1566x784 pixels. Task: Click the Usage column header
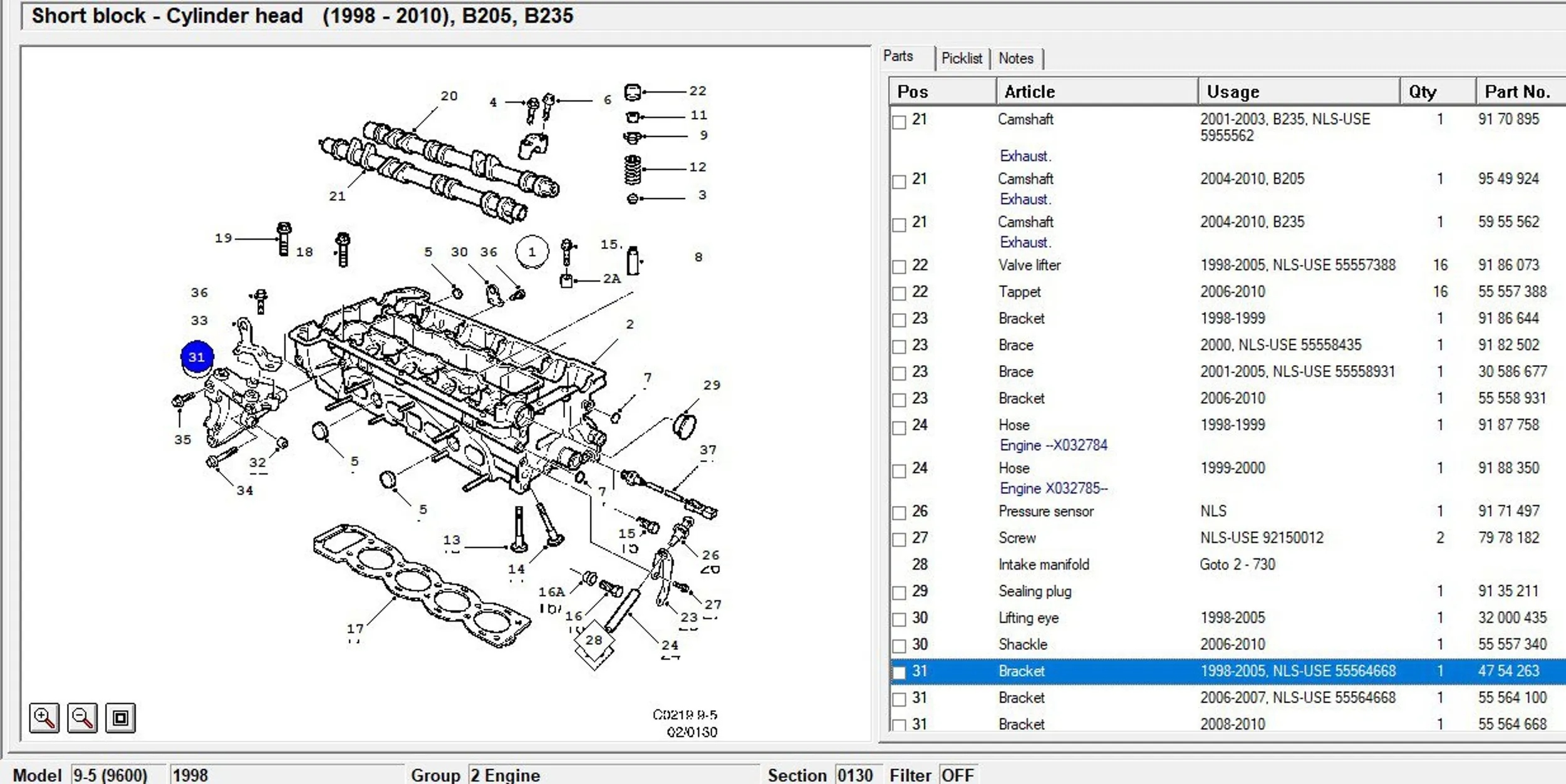(1232, 92)
